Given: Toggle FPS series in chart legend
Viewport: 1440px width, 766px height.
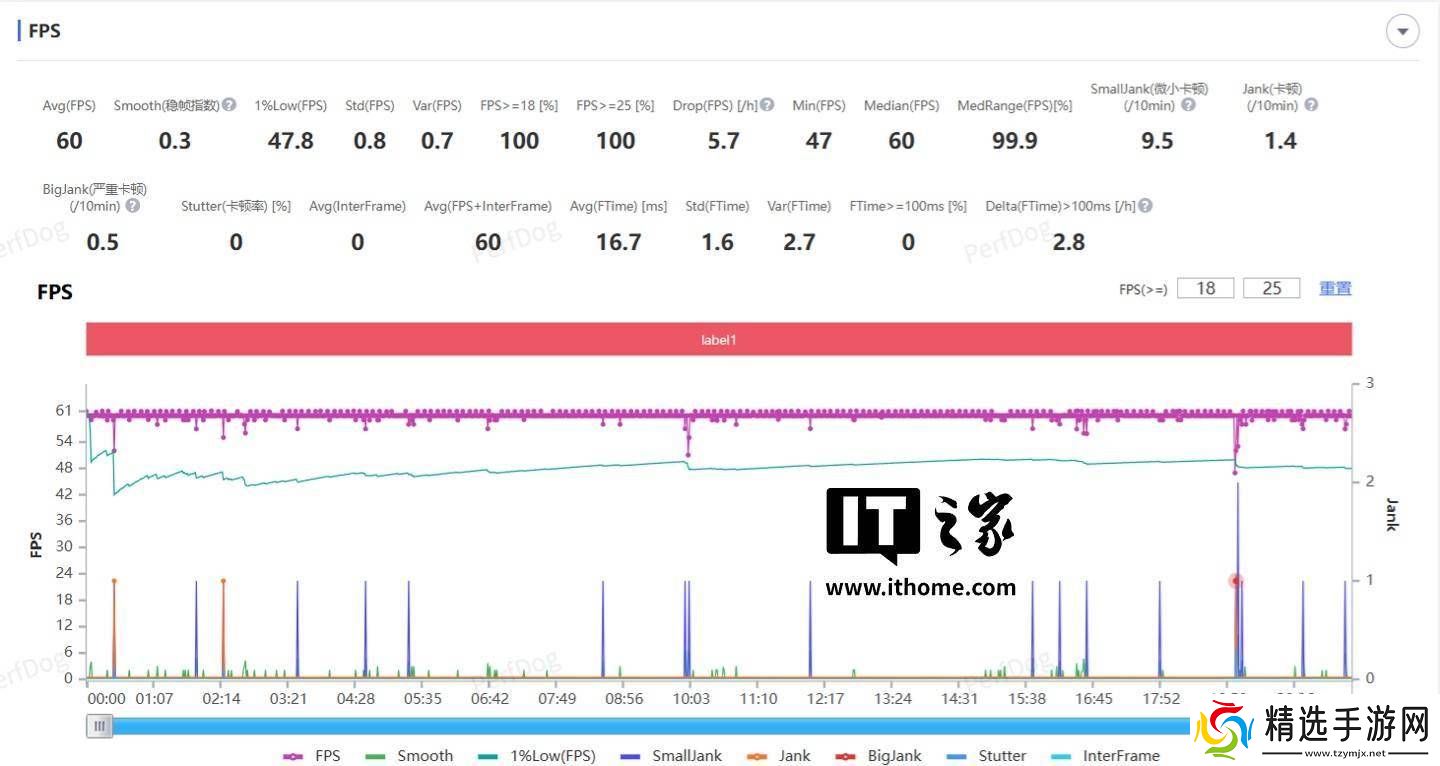Looking at the screenshot, I should point(313,756).
